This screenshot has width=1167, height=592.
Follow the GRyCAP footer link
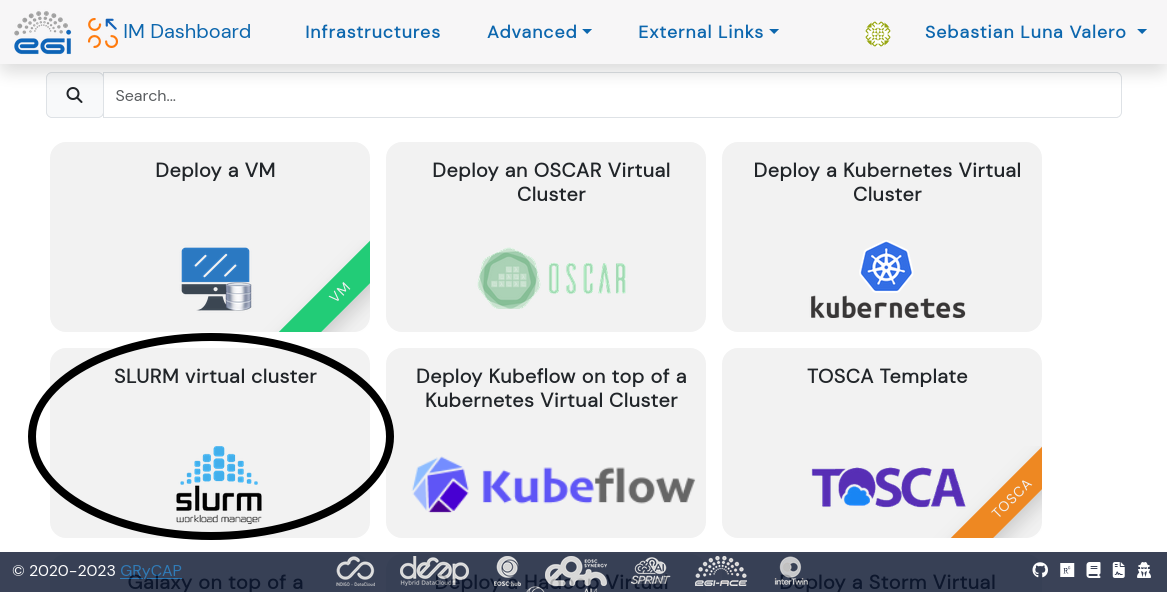coord(151,571)
